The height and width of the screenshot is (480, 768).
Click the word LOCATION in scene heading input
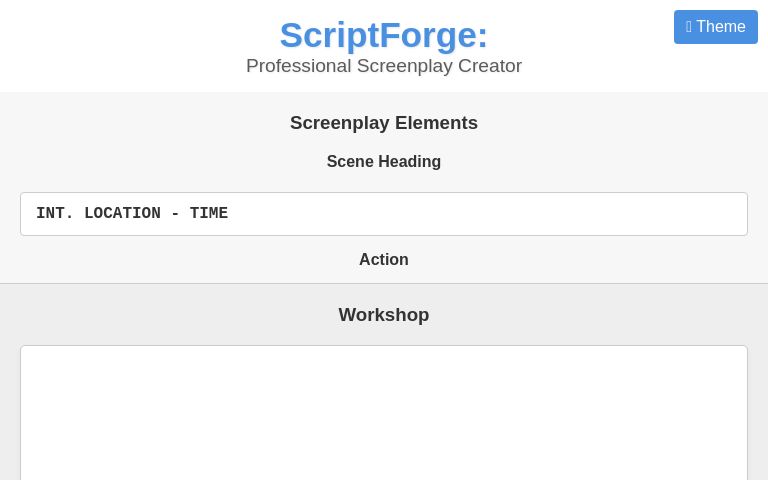pyautogui.click(x=122, y=214)
